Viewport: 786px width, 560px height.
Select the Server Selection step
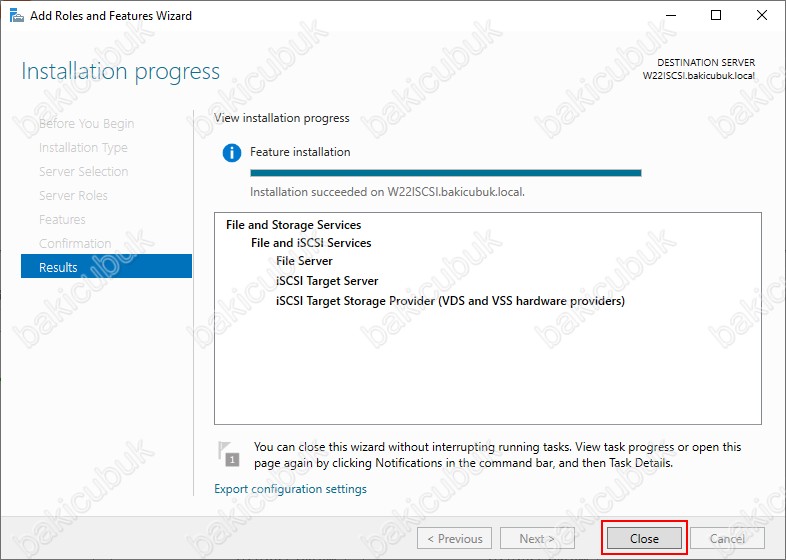84,171
